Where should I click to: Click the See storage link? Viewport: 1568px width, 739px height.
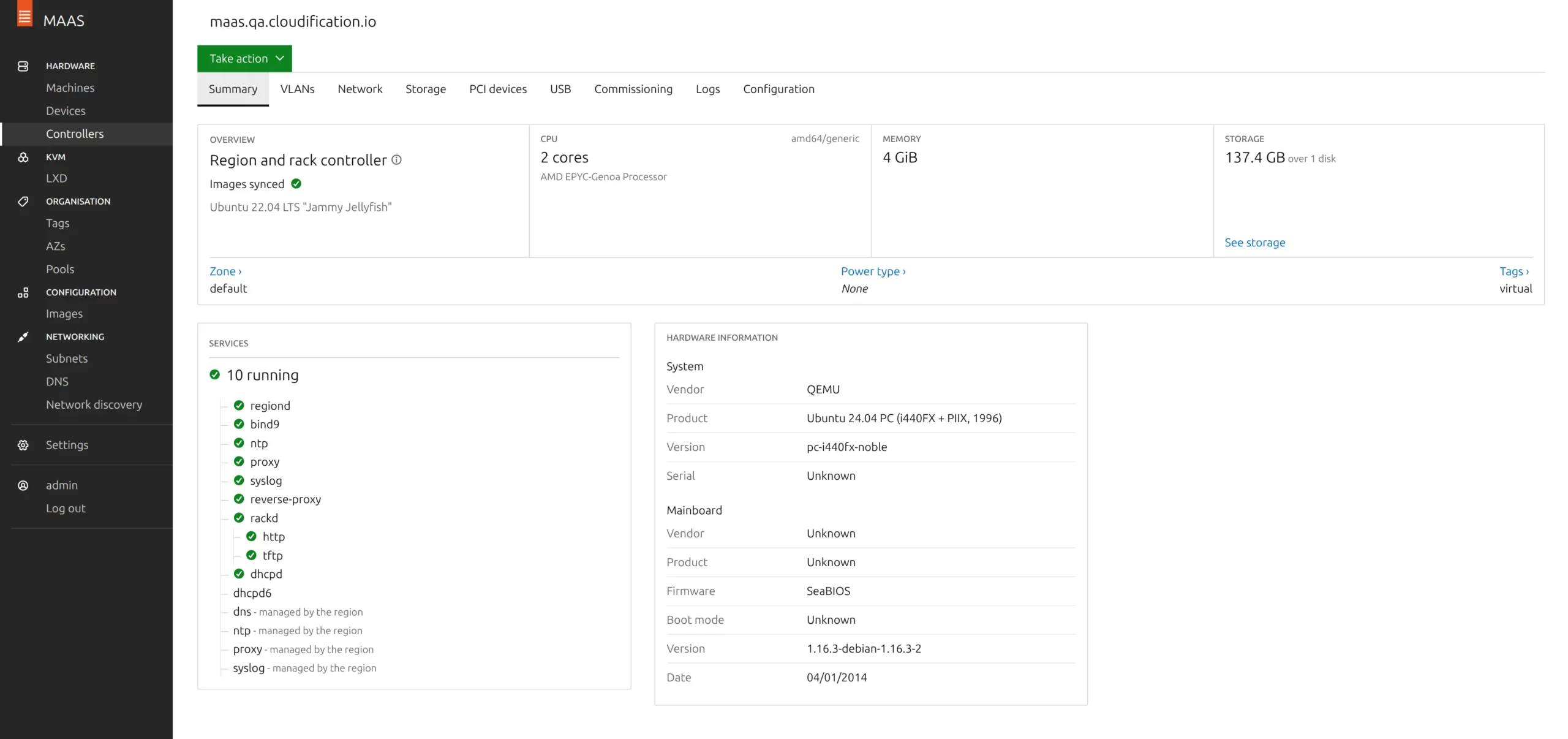click(1254, 243)
